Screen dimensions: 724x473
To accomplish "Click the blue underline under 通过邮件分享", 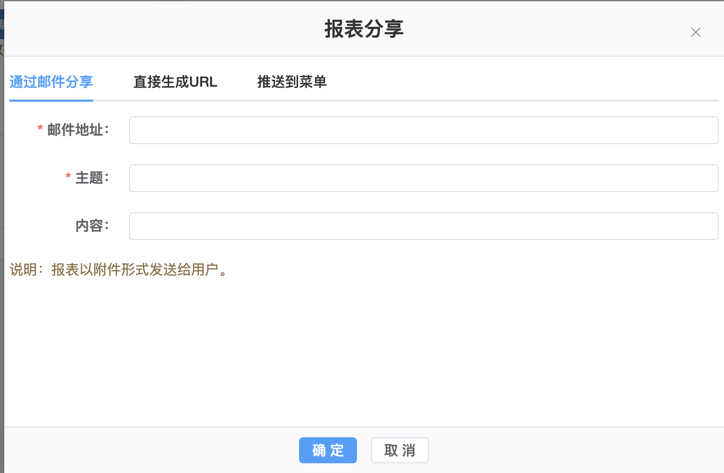I will pos(51,100).
